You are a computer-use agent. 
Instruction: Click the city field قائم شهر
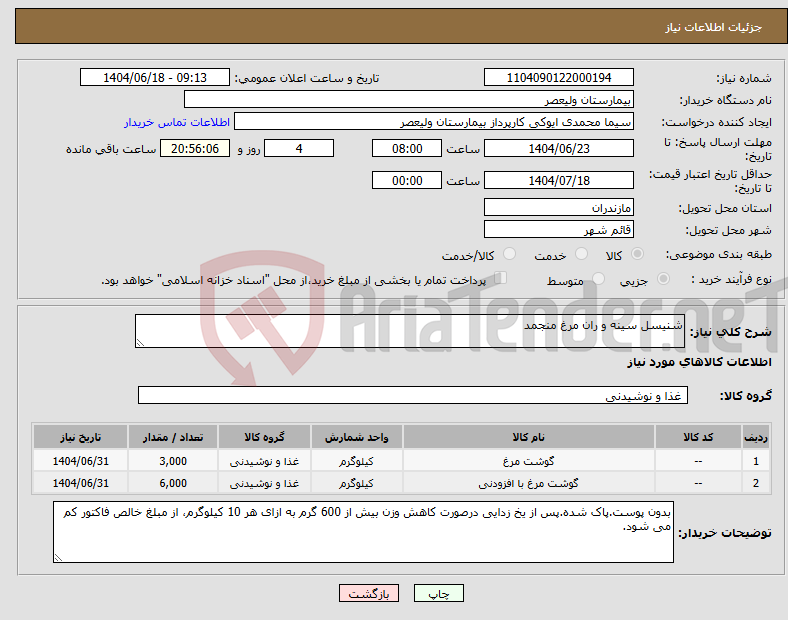(558, 229)
